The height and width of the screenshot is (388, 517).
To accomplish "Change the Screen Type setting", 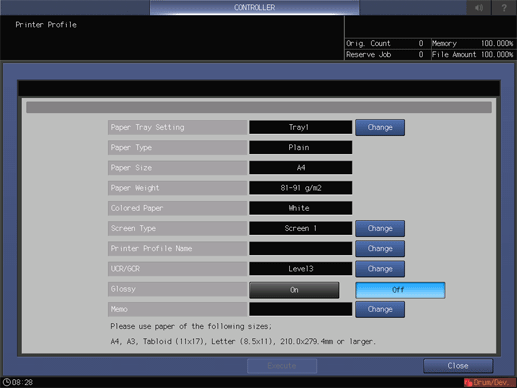I will (x=380, y=228).
